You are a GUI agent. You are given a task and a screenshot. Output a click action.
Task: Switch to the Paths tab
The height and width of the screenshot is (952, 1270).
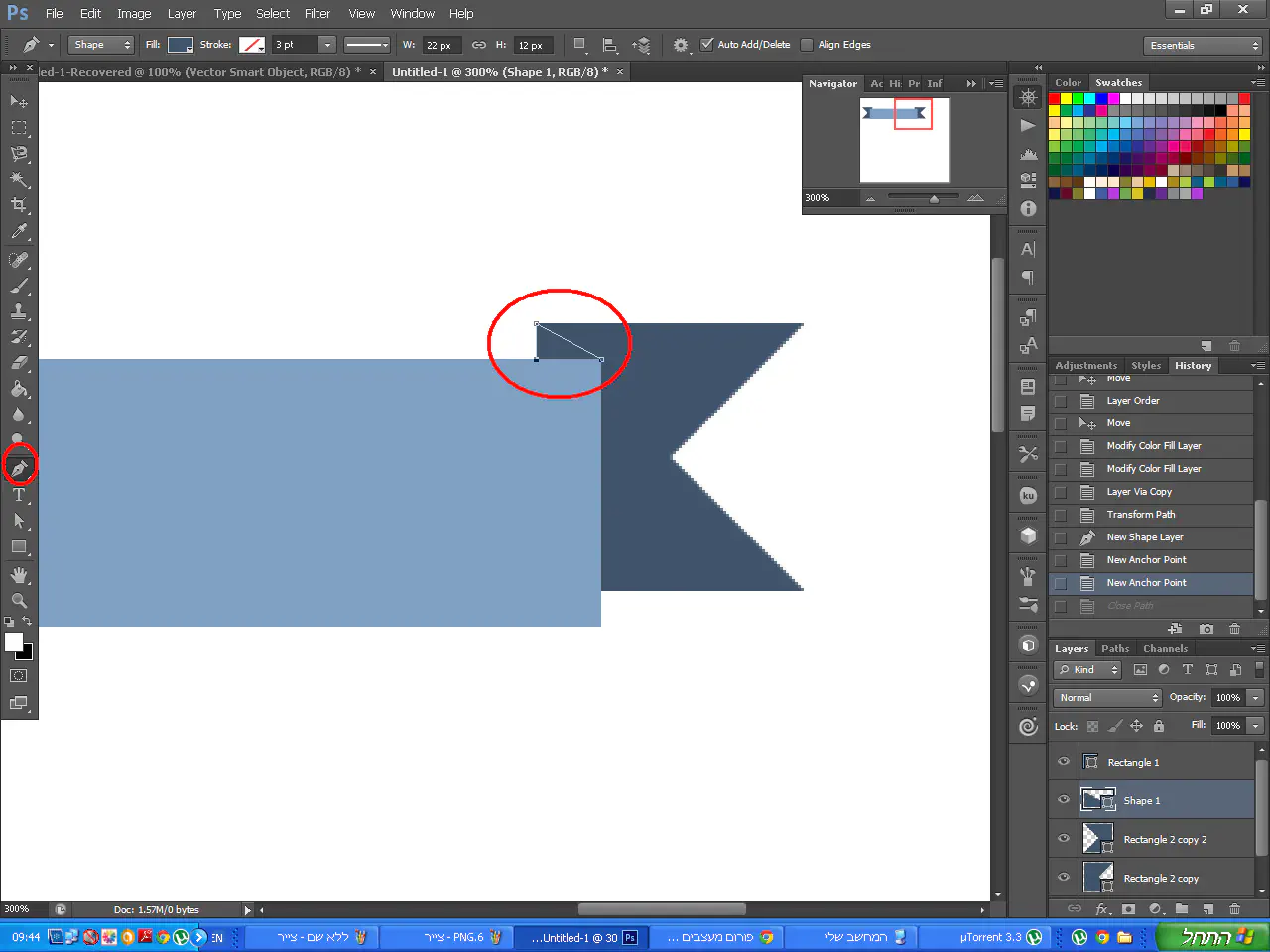click(1114, 649)
